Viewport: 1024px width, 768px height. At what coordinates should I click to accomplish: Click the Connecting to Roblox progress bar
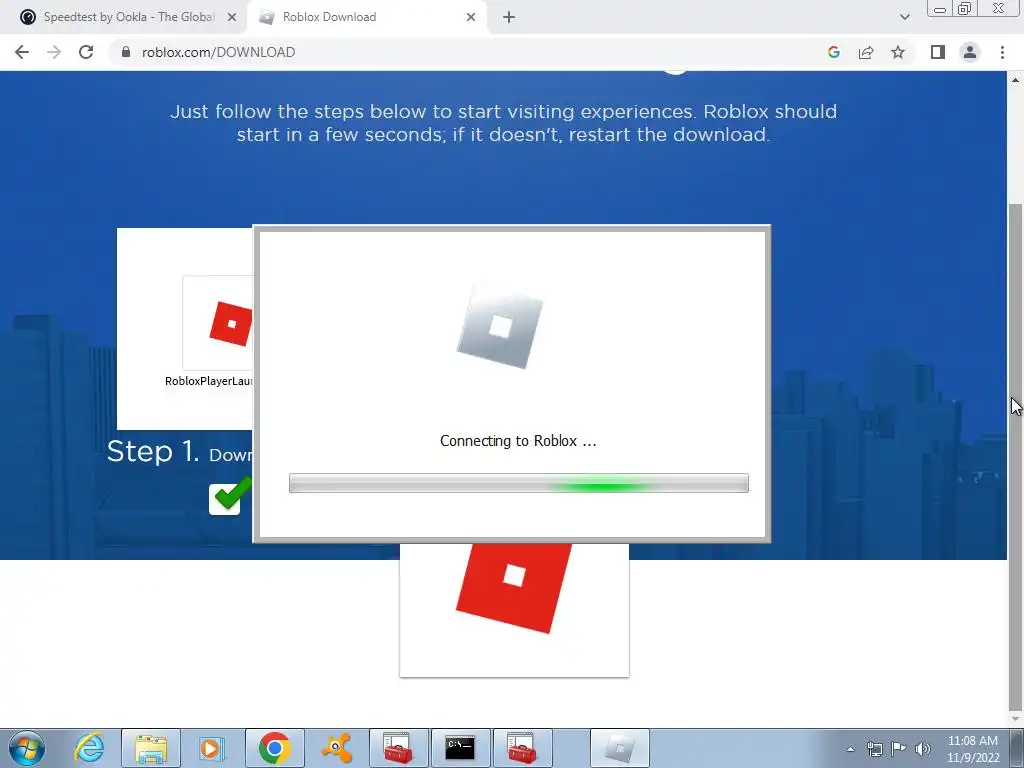pos(519,483)
